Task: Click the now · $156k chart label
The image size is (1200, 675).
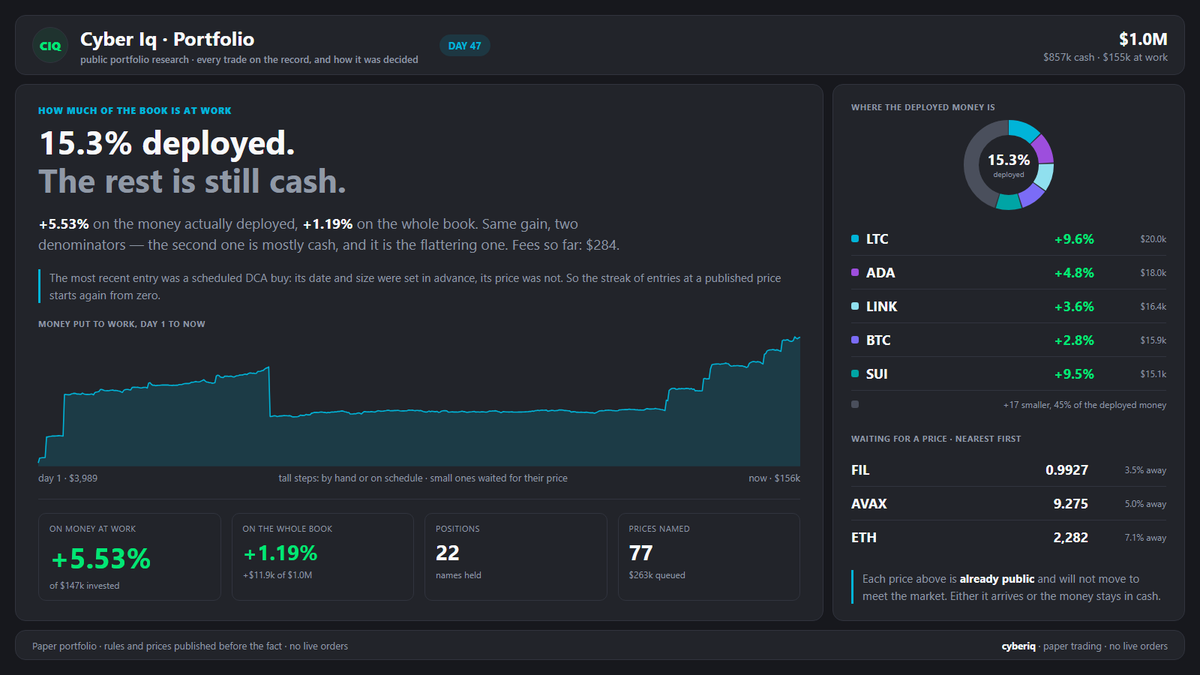Action: point(775,478)
